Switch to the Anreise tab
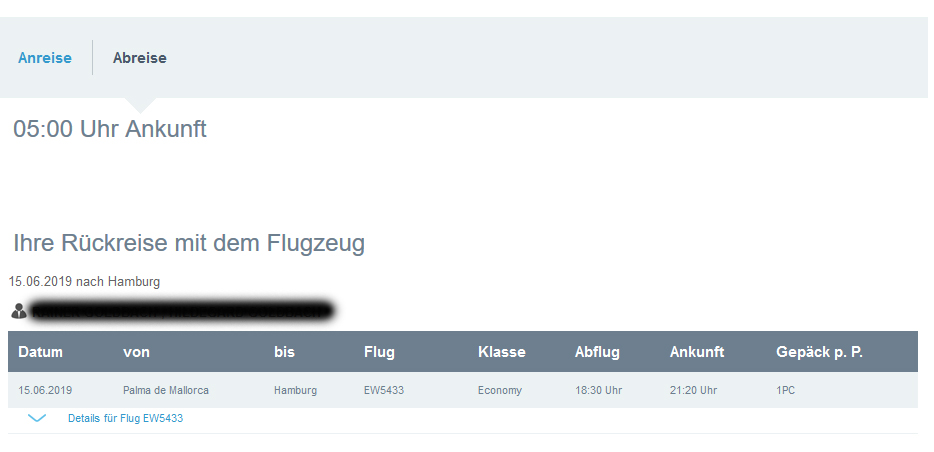Viewport: 934px width, 452px height. (x=45, y=58)
